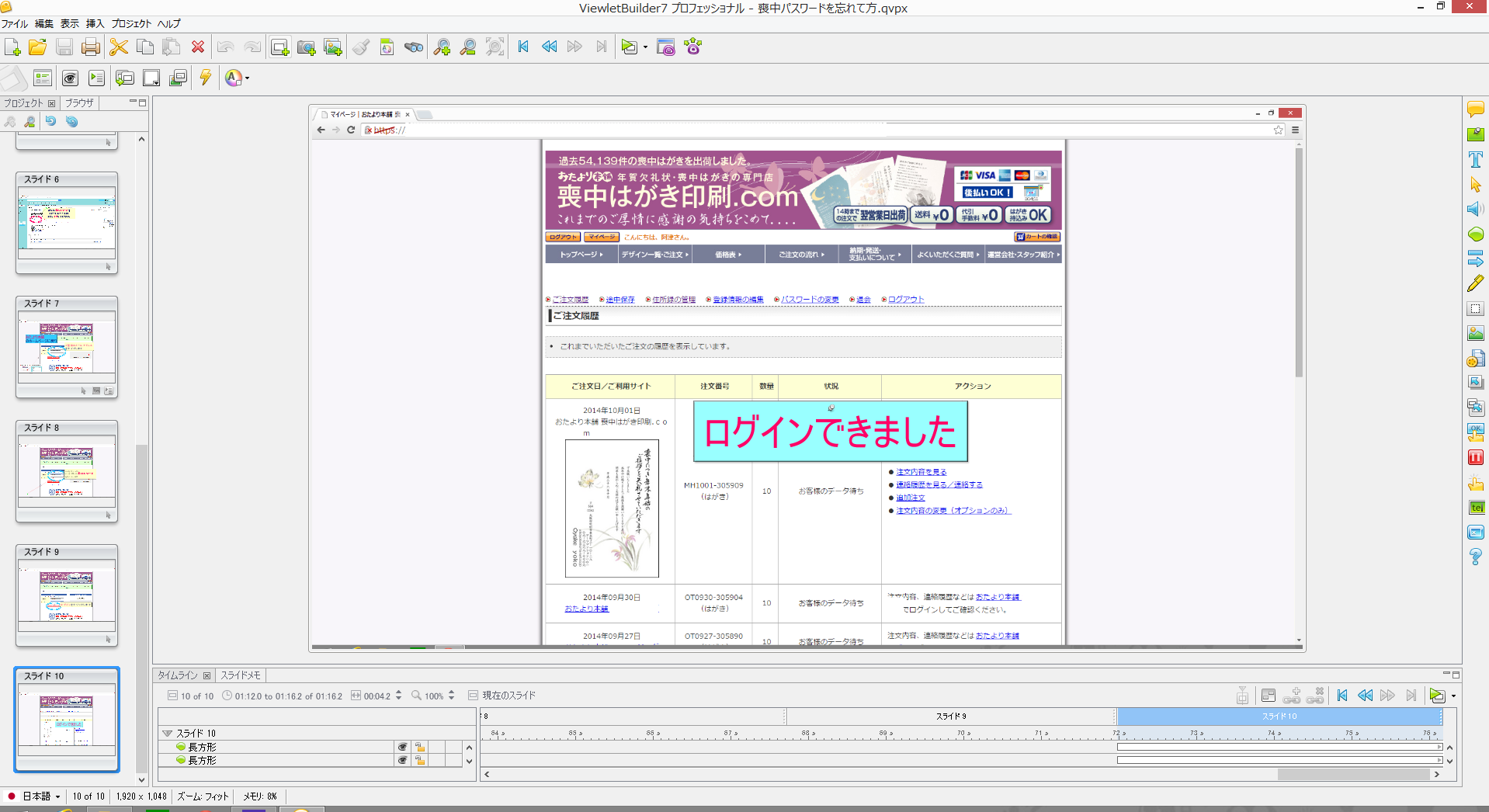Select the ログインできました text box
The width and height of the screenshot is (1489, 812).
coord(830,432)
